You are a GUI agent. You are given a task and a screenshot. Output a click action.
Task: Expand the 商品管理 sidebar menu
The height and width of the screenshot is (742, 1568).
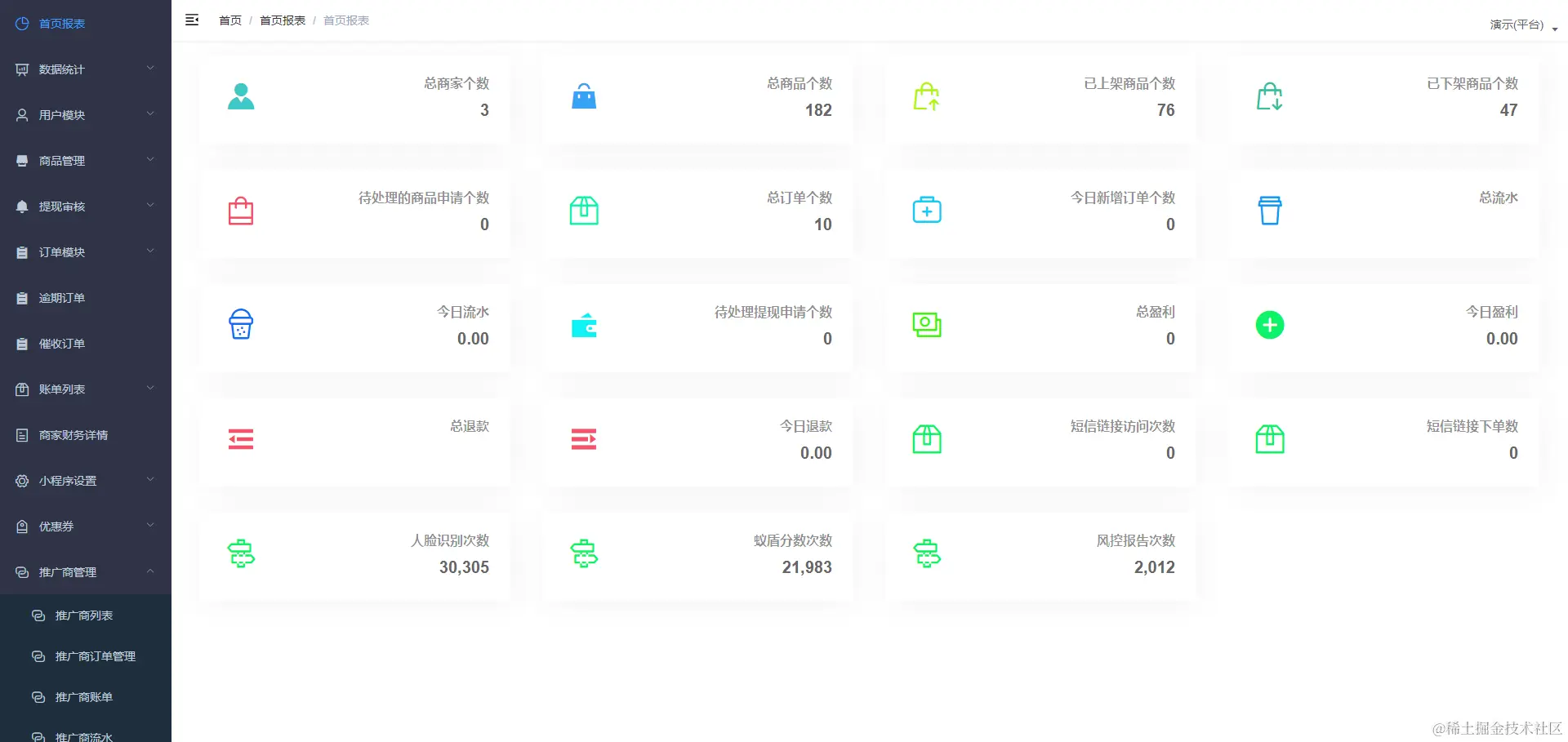coord(86,161)
